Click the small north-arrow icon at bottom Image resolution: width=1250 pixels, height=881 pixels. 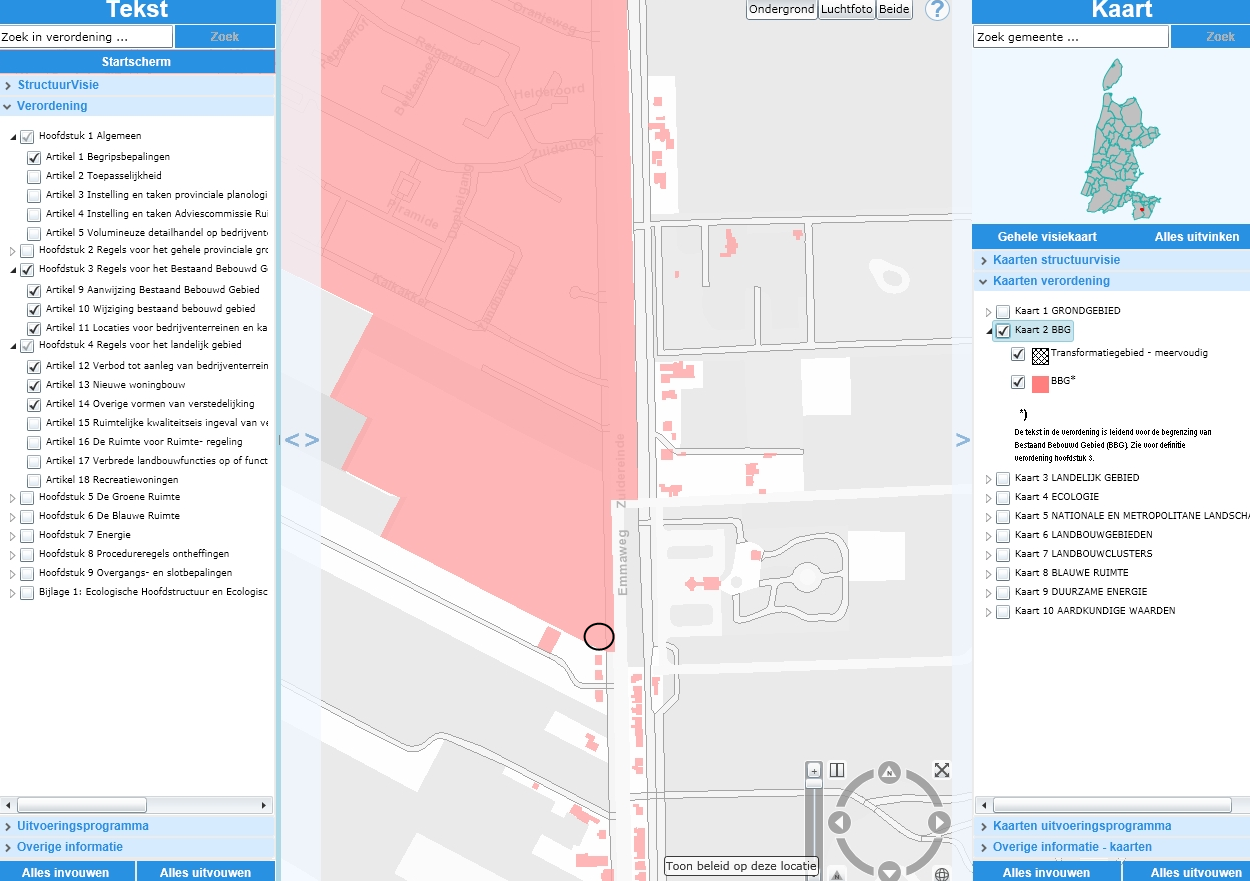[x=837, y=875]
